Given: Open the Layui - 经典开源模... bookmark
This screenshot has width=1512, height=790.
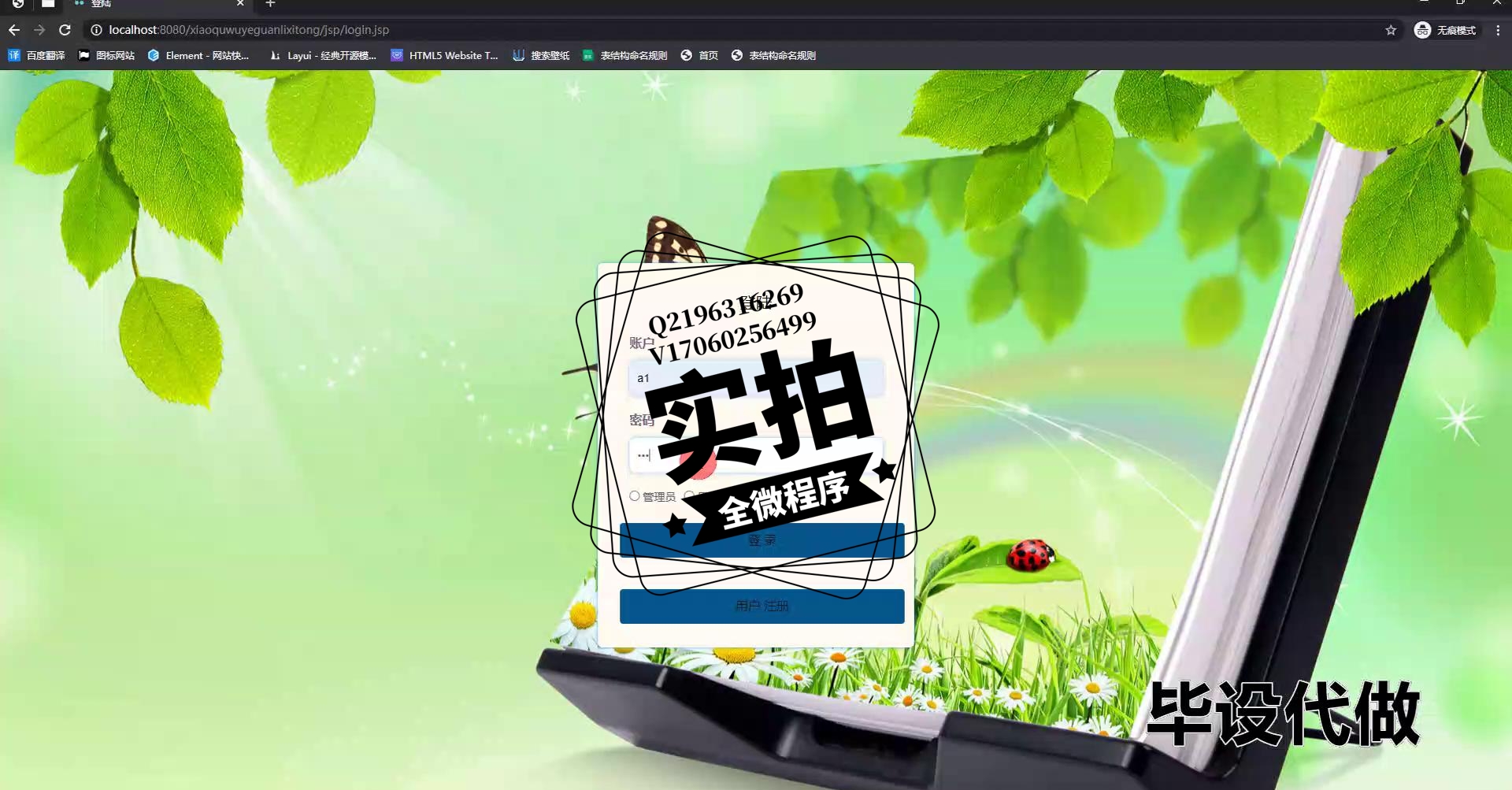Looking at the screenshot, I should [323, 55].
